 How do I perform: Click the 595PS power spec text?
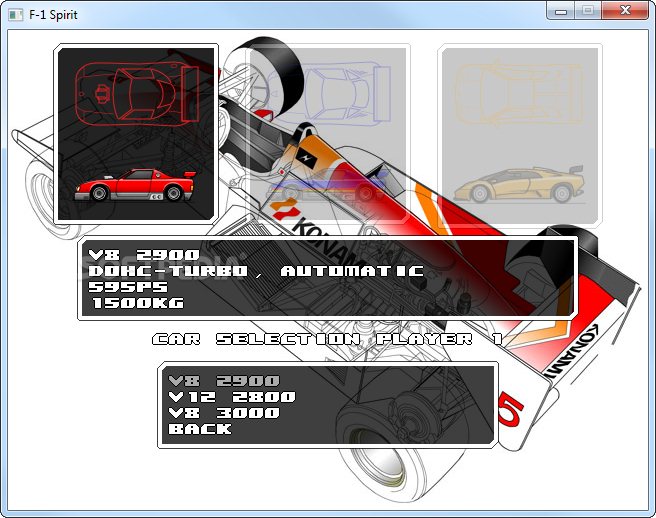(128, 287)
